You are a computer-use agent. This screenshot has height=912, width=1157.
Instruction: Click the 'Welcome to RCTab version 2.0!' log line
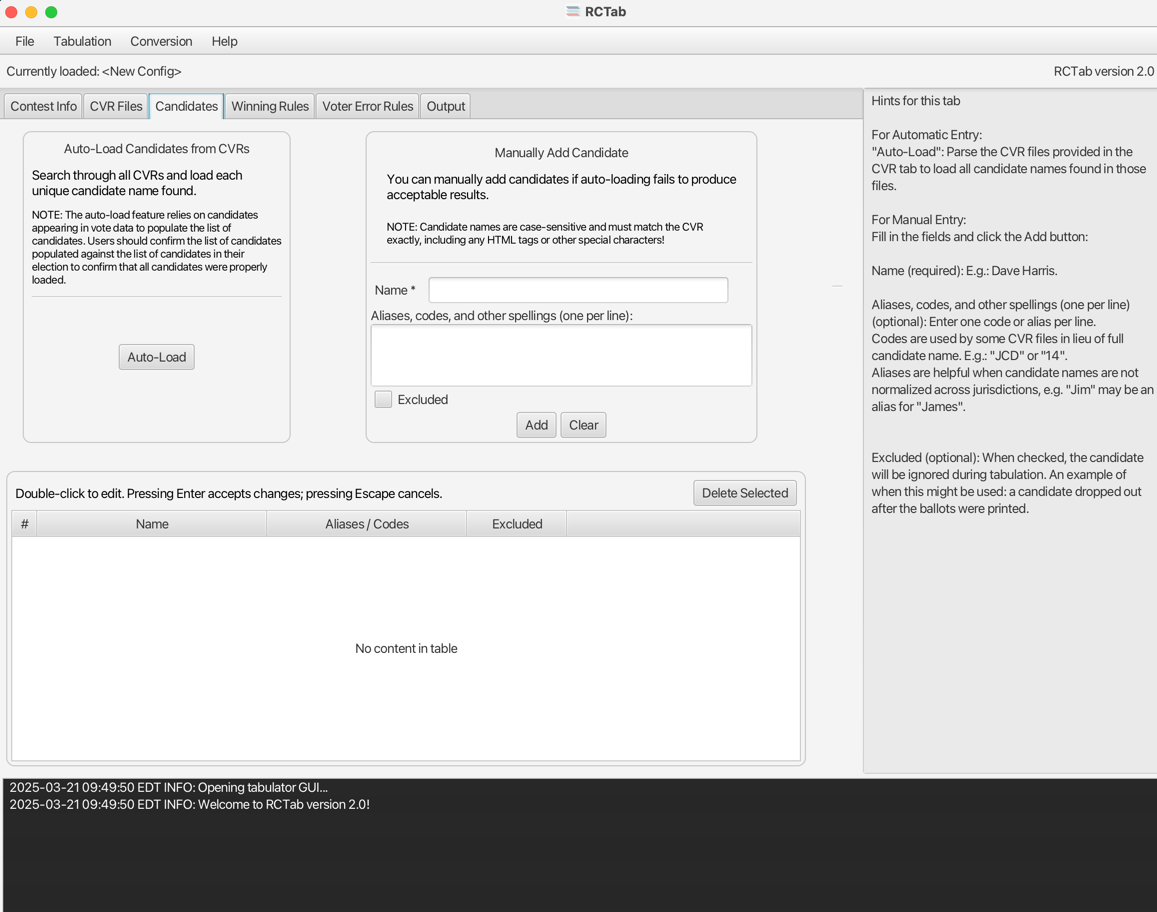click(x=190, y=804)
